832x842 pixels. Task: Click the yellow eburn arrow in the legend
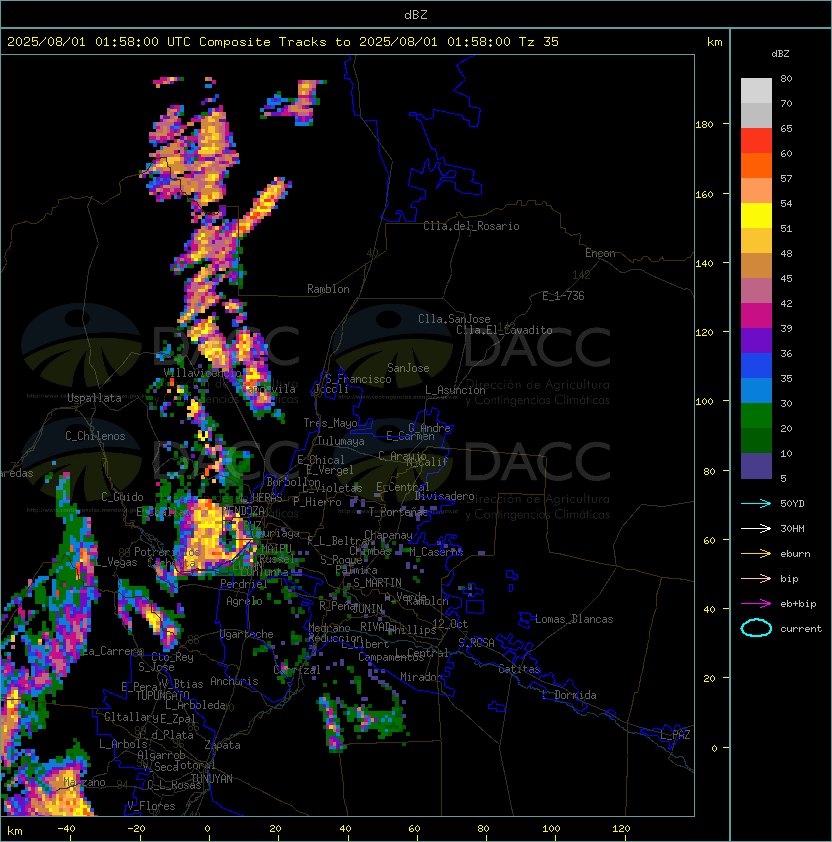tap(756, 554)
